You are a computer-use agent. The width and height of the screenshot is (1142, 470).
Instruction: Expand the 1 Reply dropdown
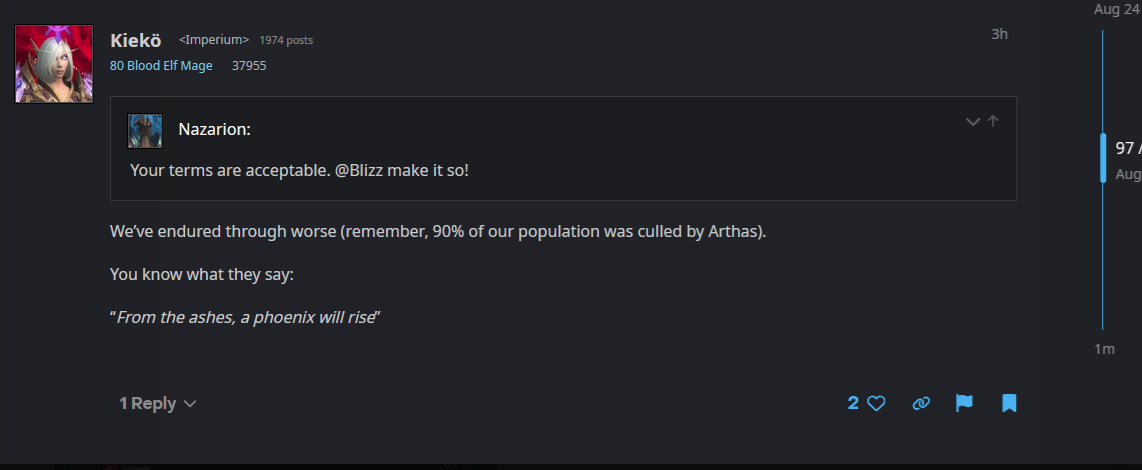click(158, 403)
